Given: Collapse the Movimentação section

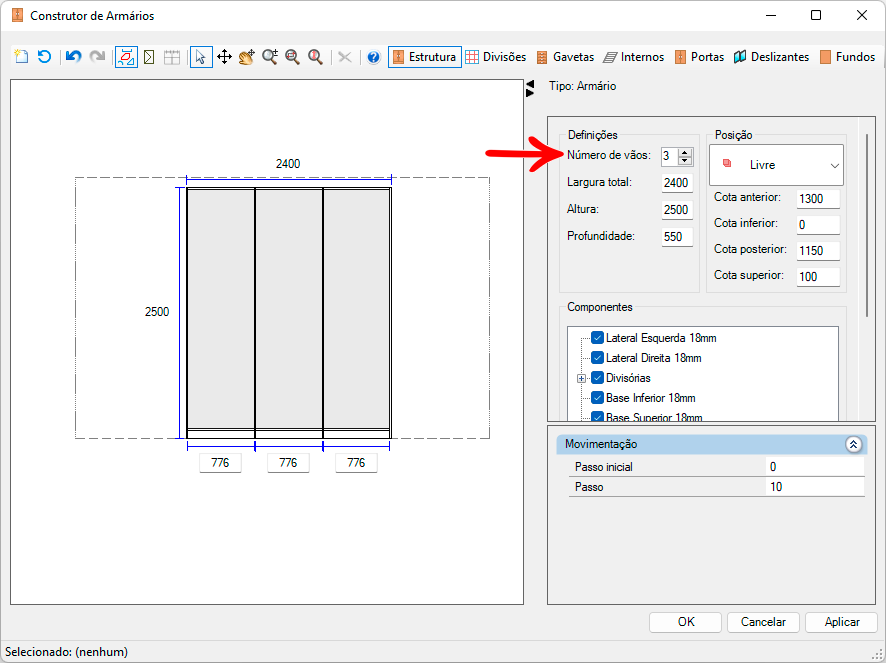Looking at the screenshot, I should (x=853, y=444).
